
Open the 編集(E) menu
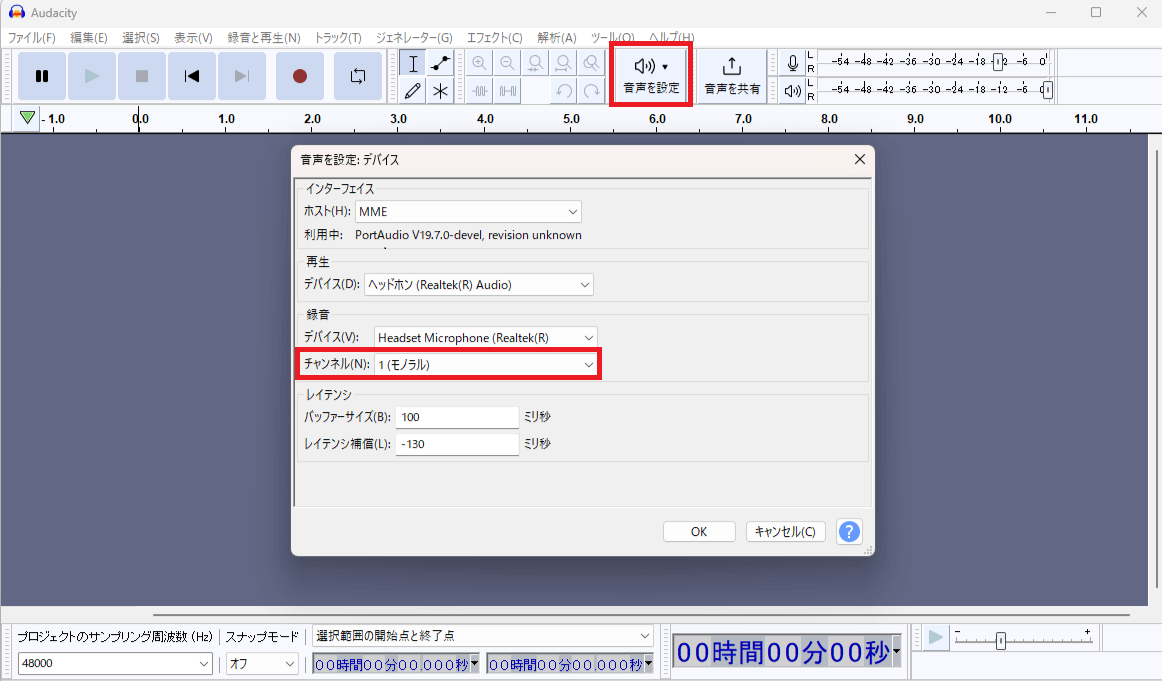89,38
